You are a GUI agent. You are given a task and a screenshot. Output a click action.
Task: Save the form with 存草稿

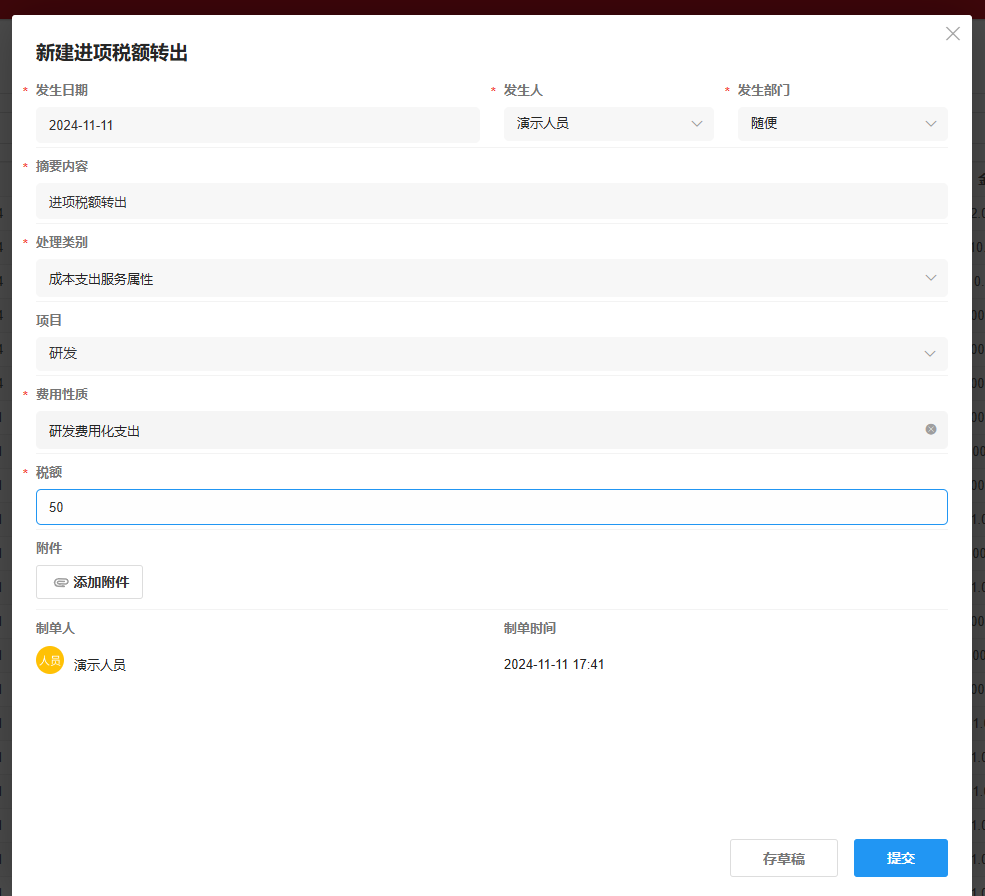(x=784, y=858)
